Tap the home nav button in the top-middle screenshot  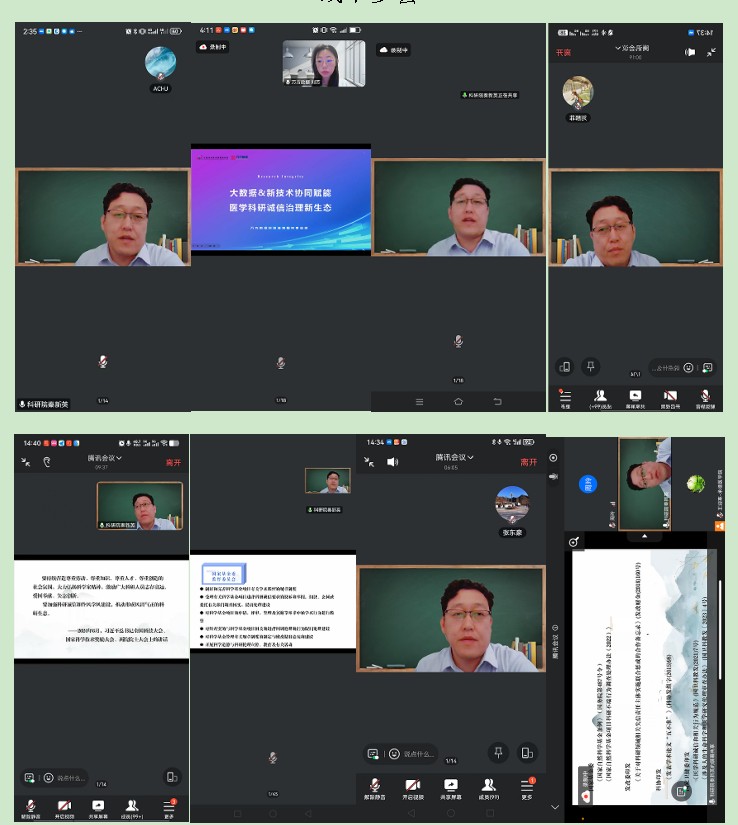coord(458,402)
